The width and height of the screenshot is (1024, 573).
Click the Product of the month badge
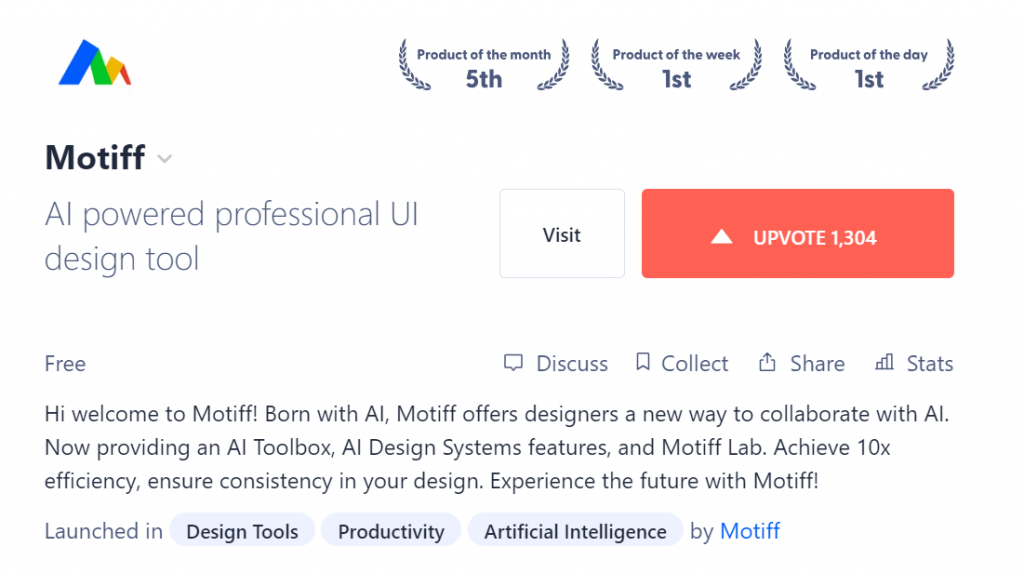484,66
